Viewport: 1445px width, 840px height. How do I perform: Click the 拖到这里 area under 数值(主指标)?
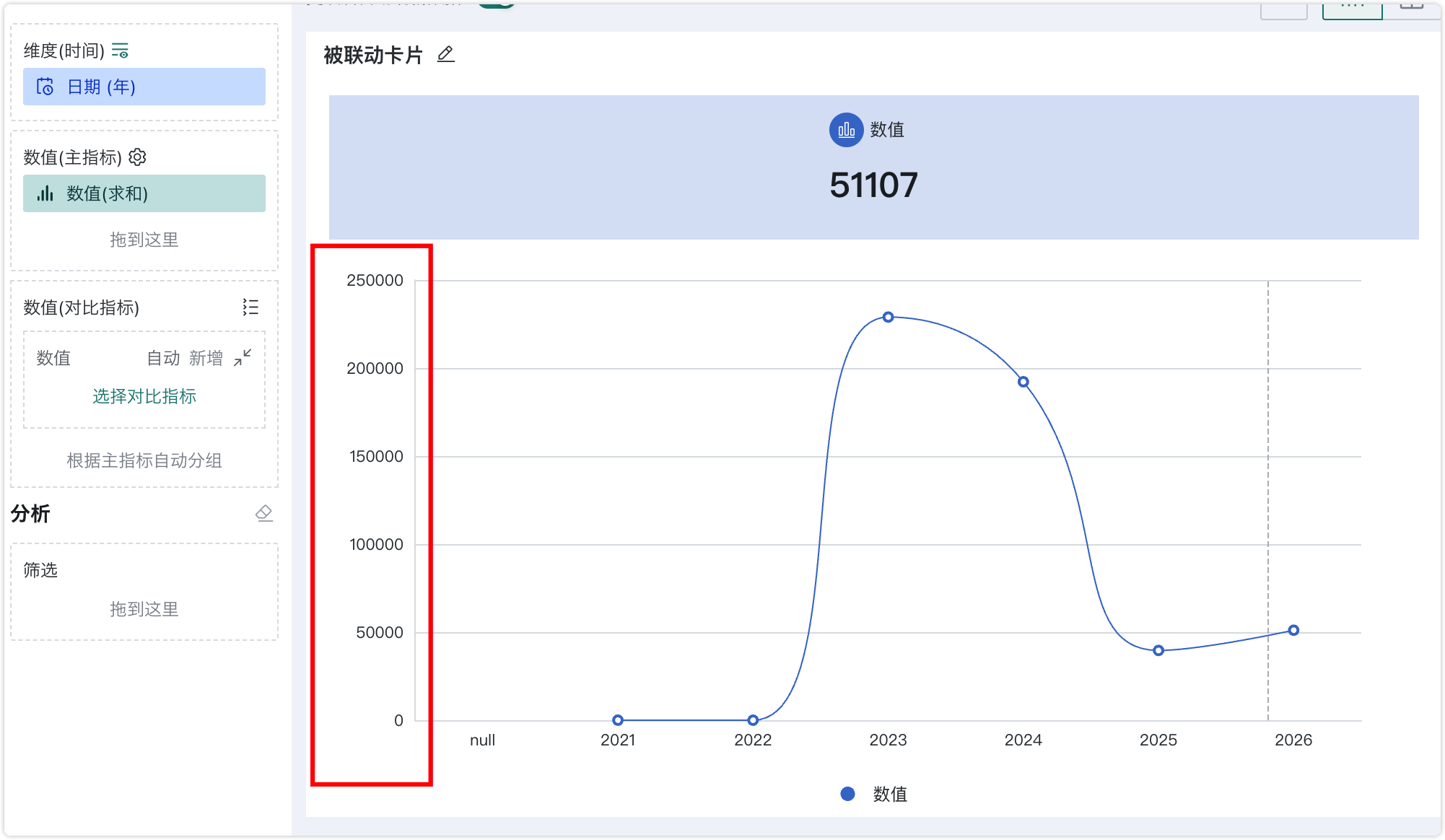coord(144,240)
